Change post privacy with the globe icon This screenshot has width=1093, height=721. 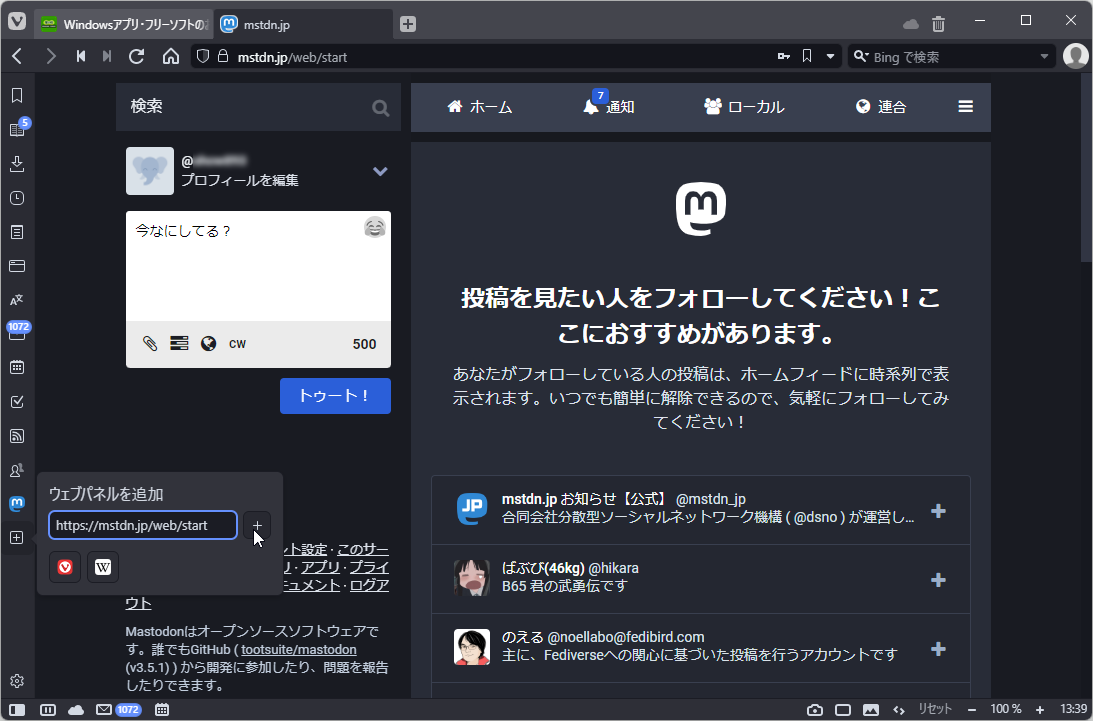[x=208, y=343]
